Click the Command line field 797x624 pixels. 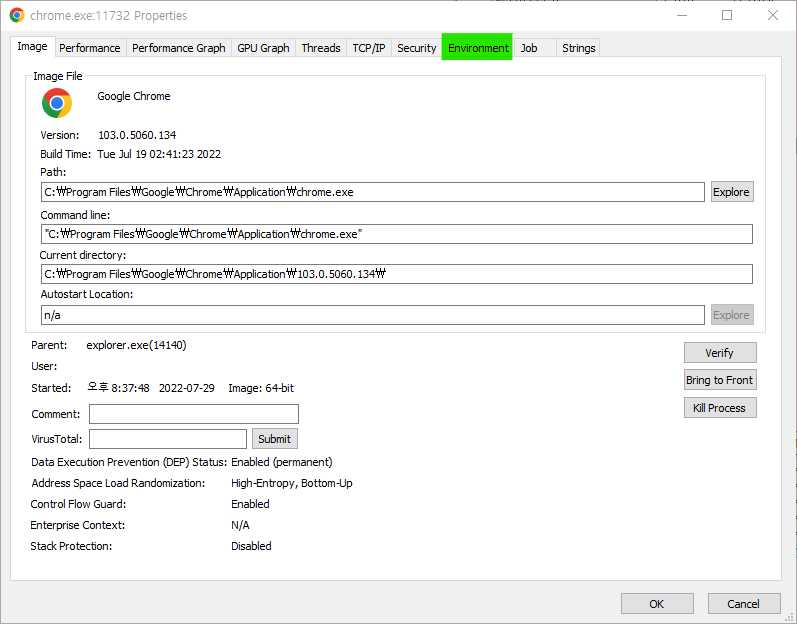[396, 234]
